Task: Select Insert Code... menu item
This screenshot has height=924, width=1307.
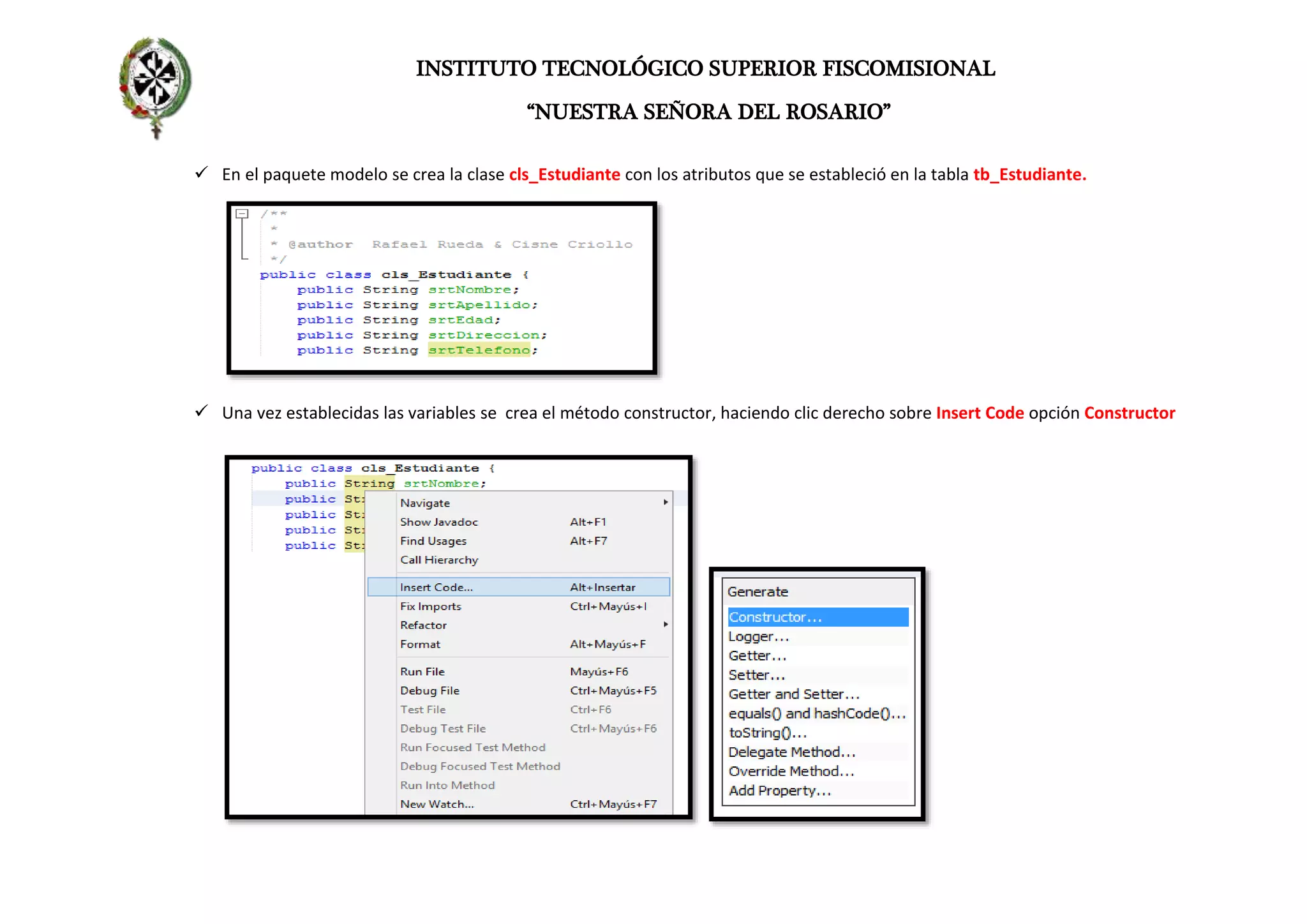Action: 519,587
